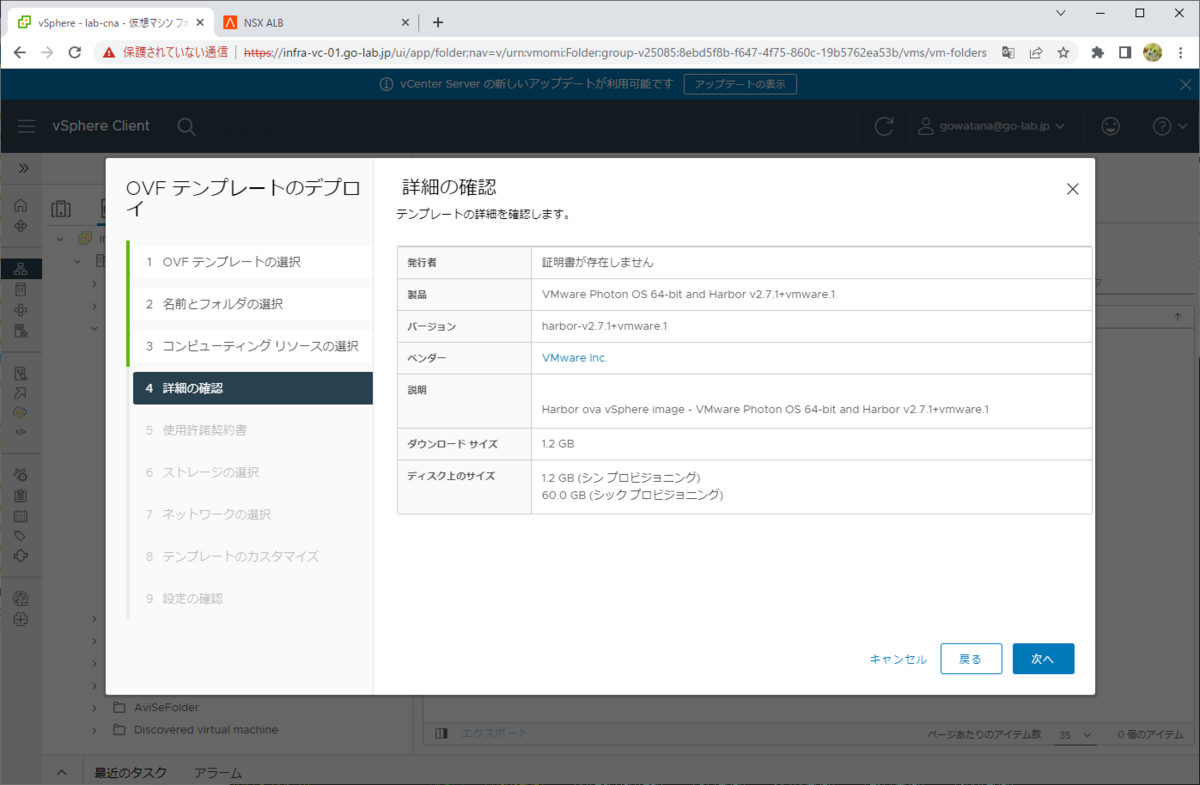Click the 60.0 GB thick provisioning size text

coord(632,495)
